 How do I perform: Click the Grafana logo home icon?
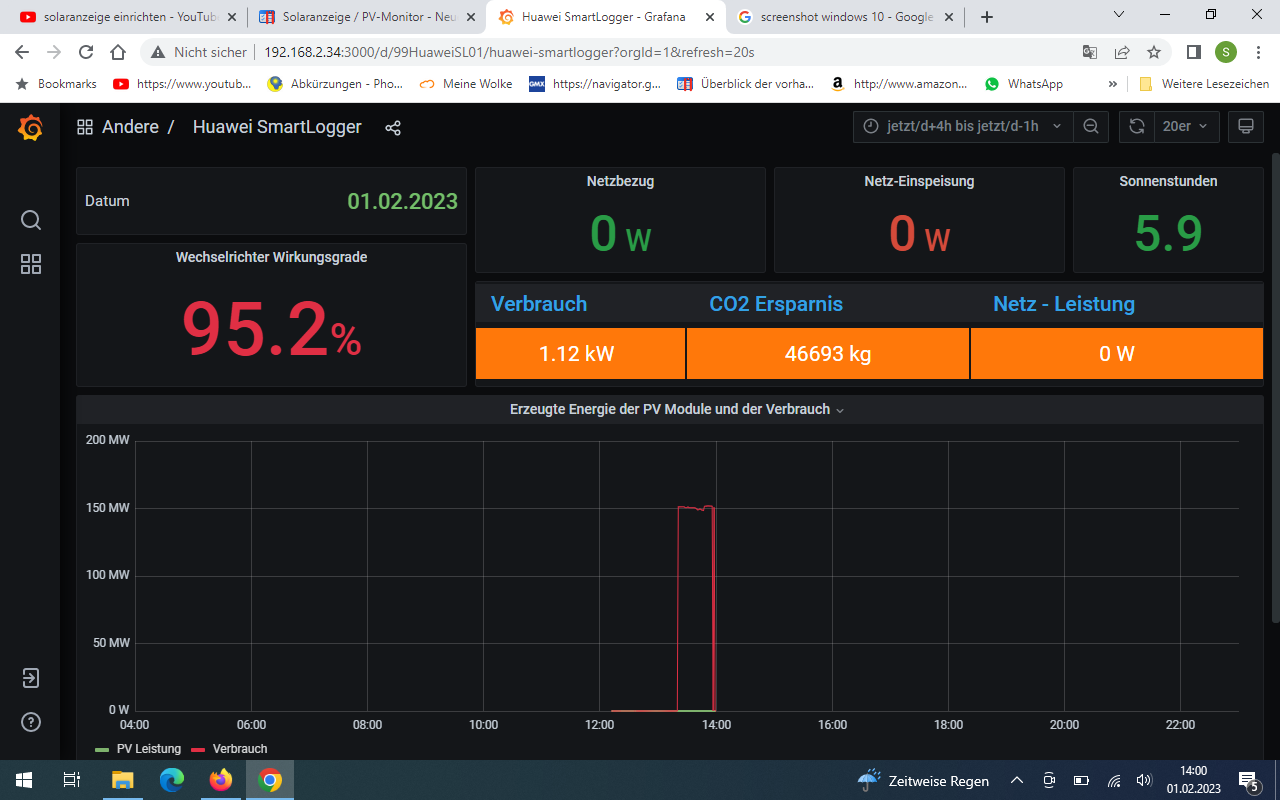tap(30, 128)
